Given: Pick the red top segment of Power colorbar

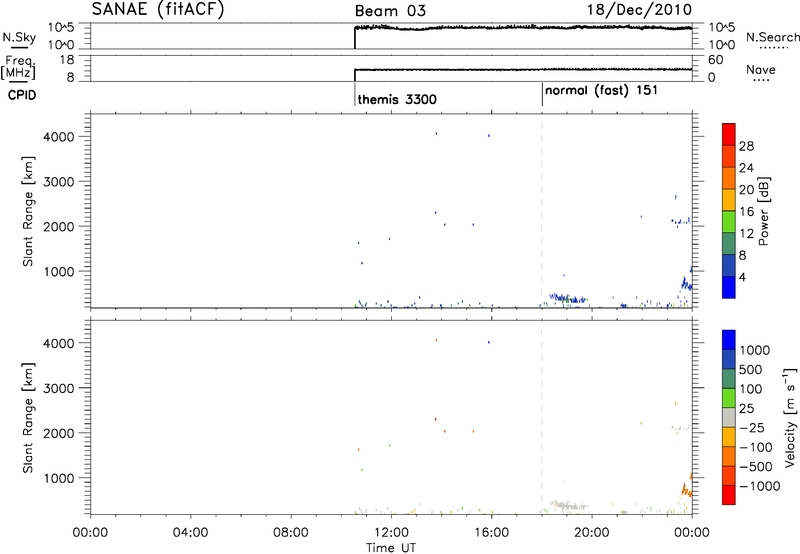Looking at the screenshot, I should [x=729, y=135].
